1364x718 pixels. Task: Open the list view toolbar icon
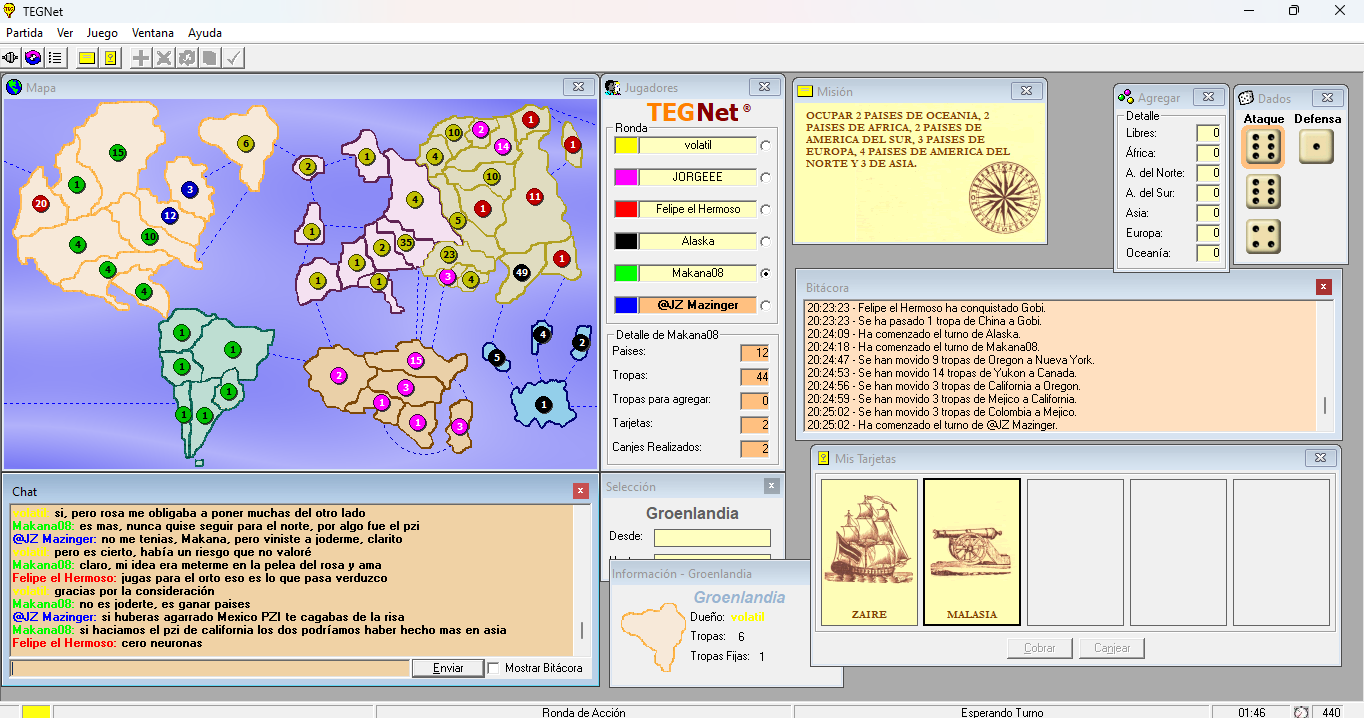pyautogui.click(x=55, y=58)
